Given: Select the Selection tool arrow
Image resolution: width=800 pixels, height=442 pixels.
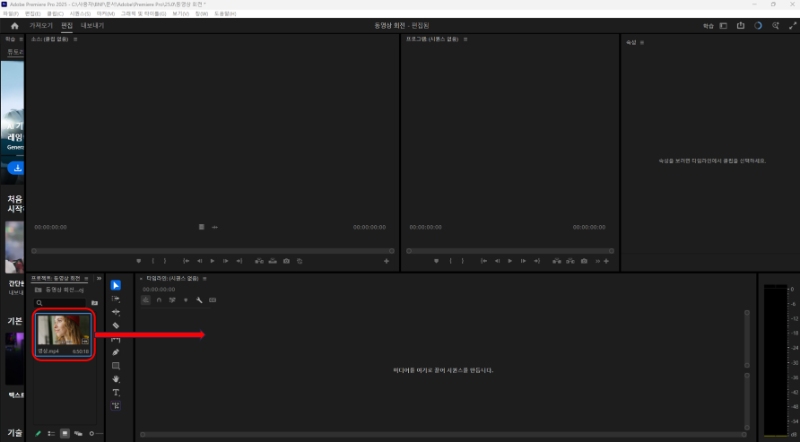Looking at the screenshot, I should [116, 285].
